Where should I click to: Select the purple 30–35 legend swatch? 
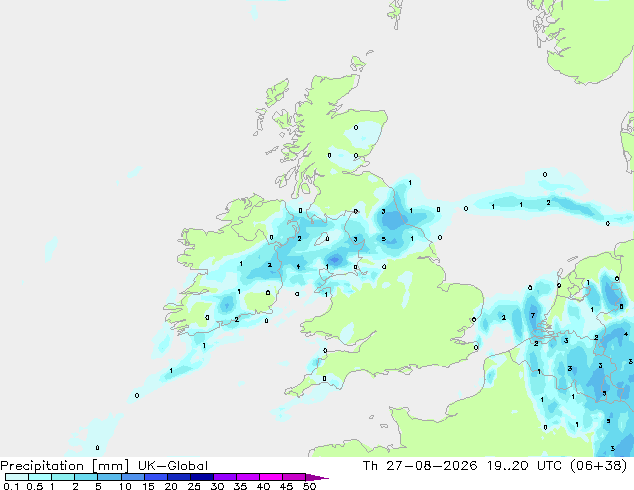click(225, 477)
